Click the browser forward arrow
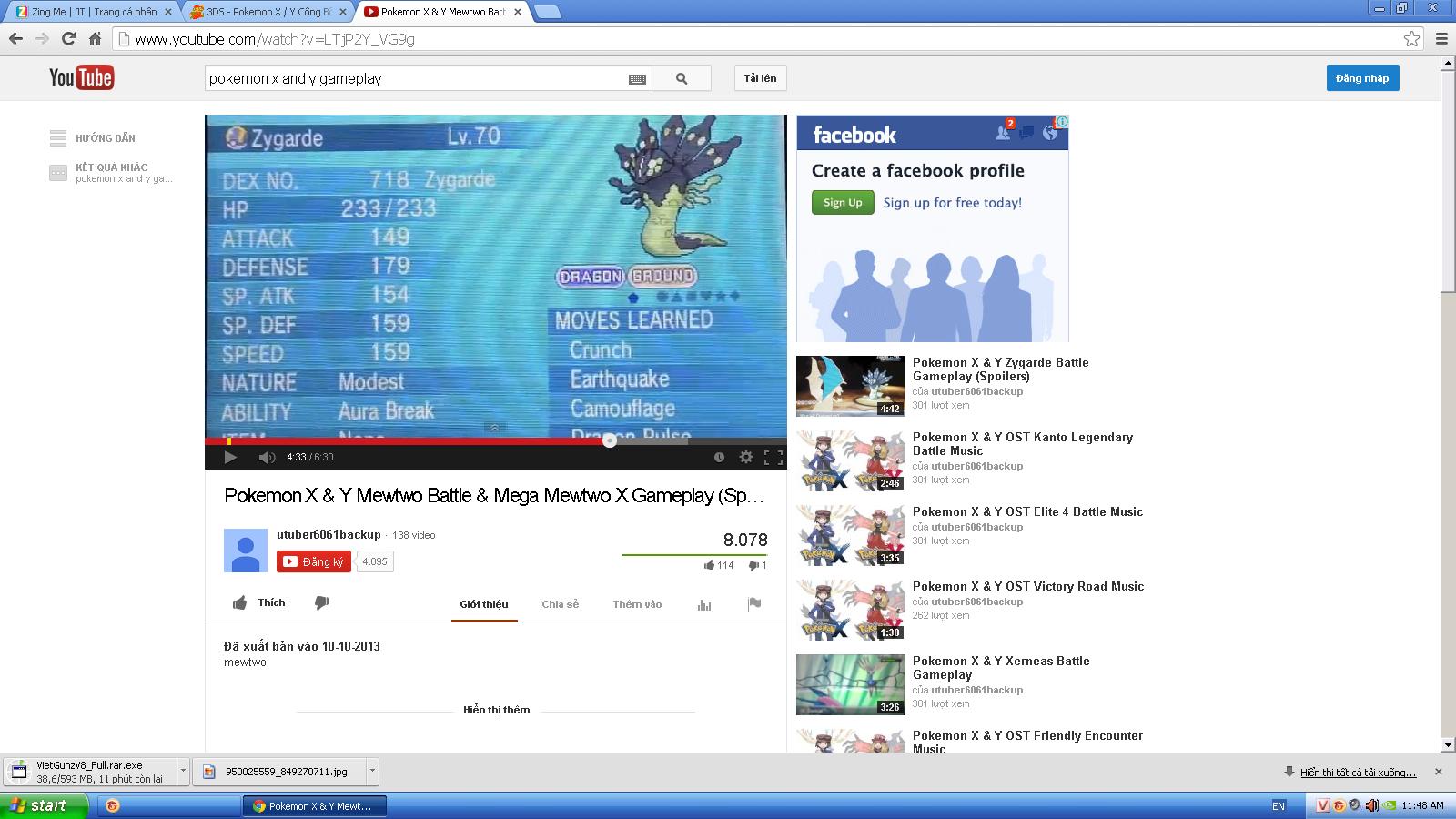This screenshot has height=819, width=1456. tap(42, 39)
